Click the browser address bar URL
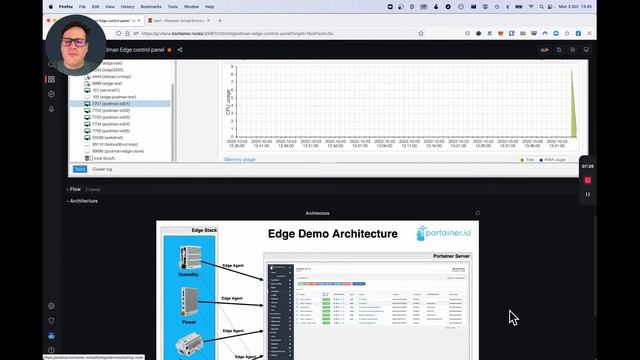Viewport: 640px width, 360px height. click(237, 33)
